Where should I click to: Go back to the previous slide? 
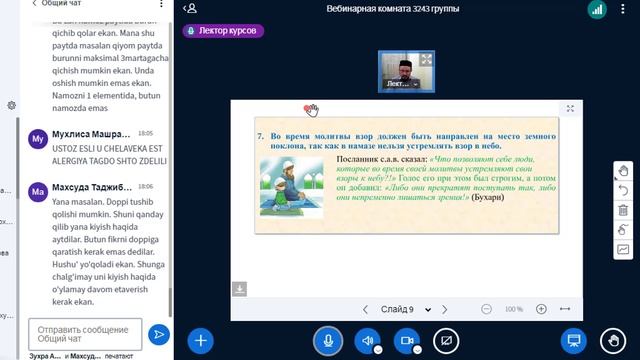365,309
